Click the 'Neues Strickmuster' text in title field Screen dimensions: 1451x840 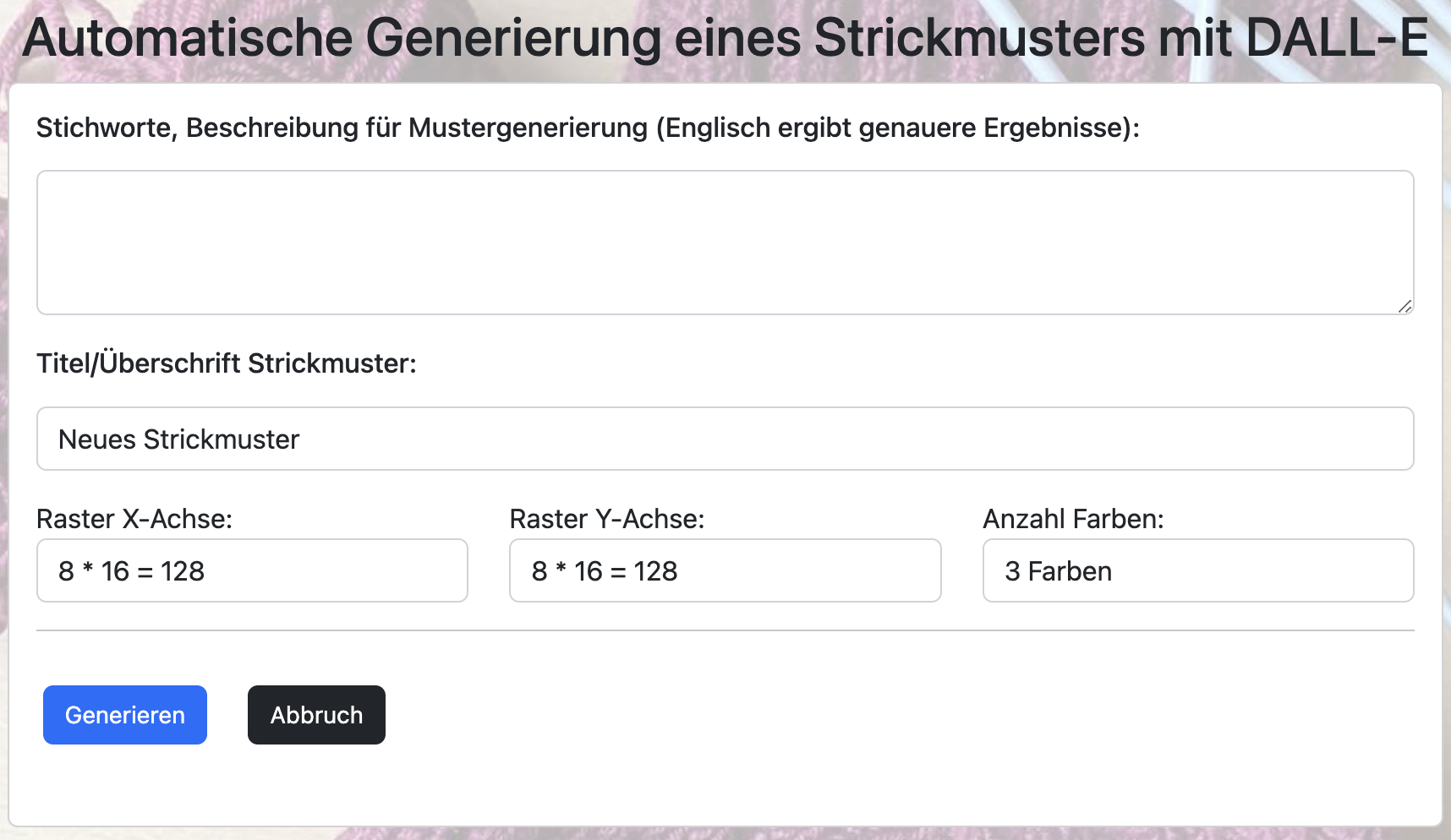click(x=178, y=439)
